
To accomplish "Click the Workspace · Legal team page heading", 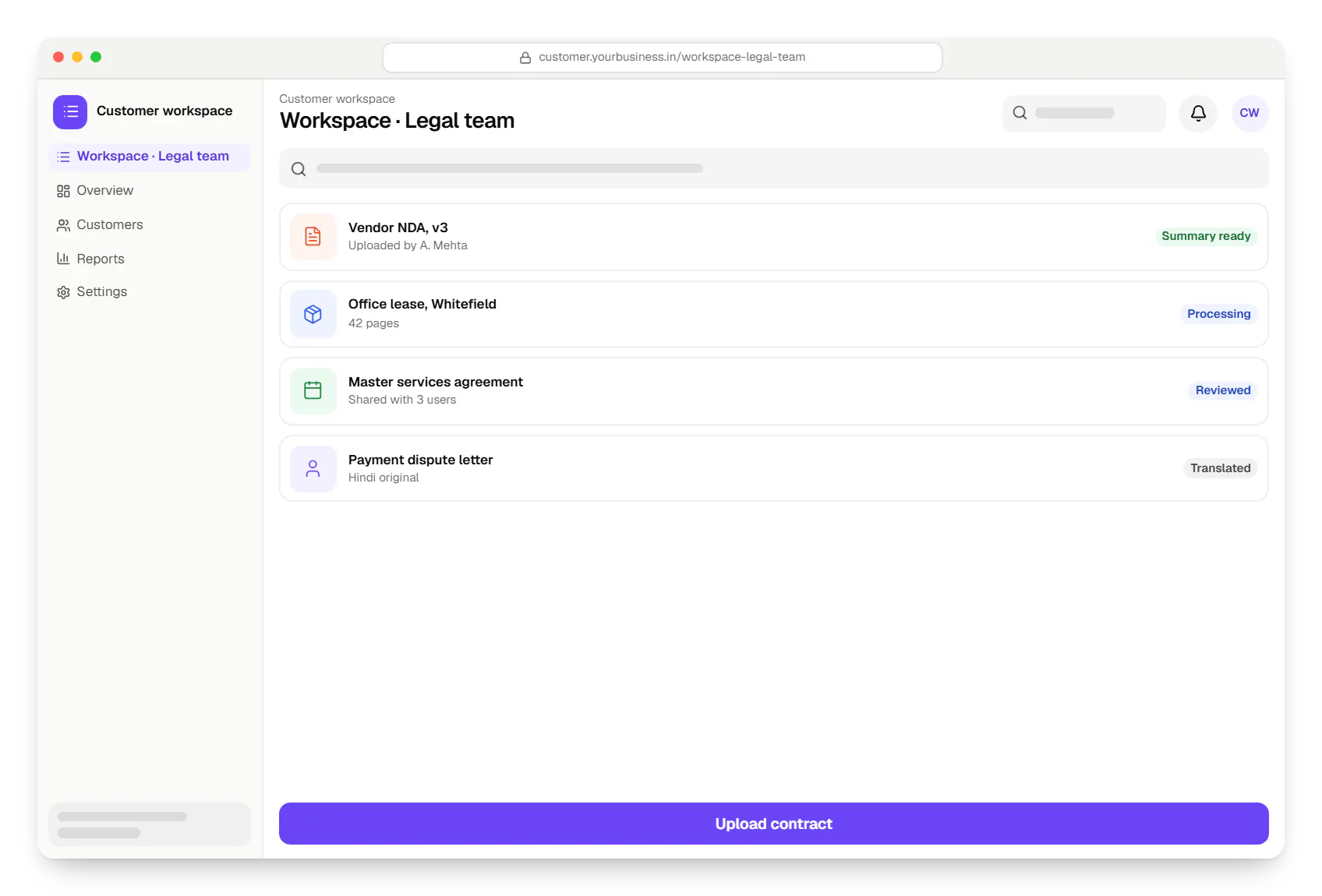I will click(397, 121).
